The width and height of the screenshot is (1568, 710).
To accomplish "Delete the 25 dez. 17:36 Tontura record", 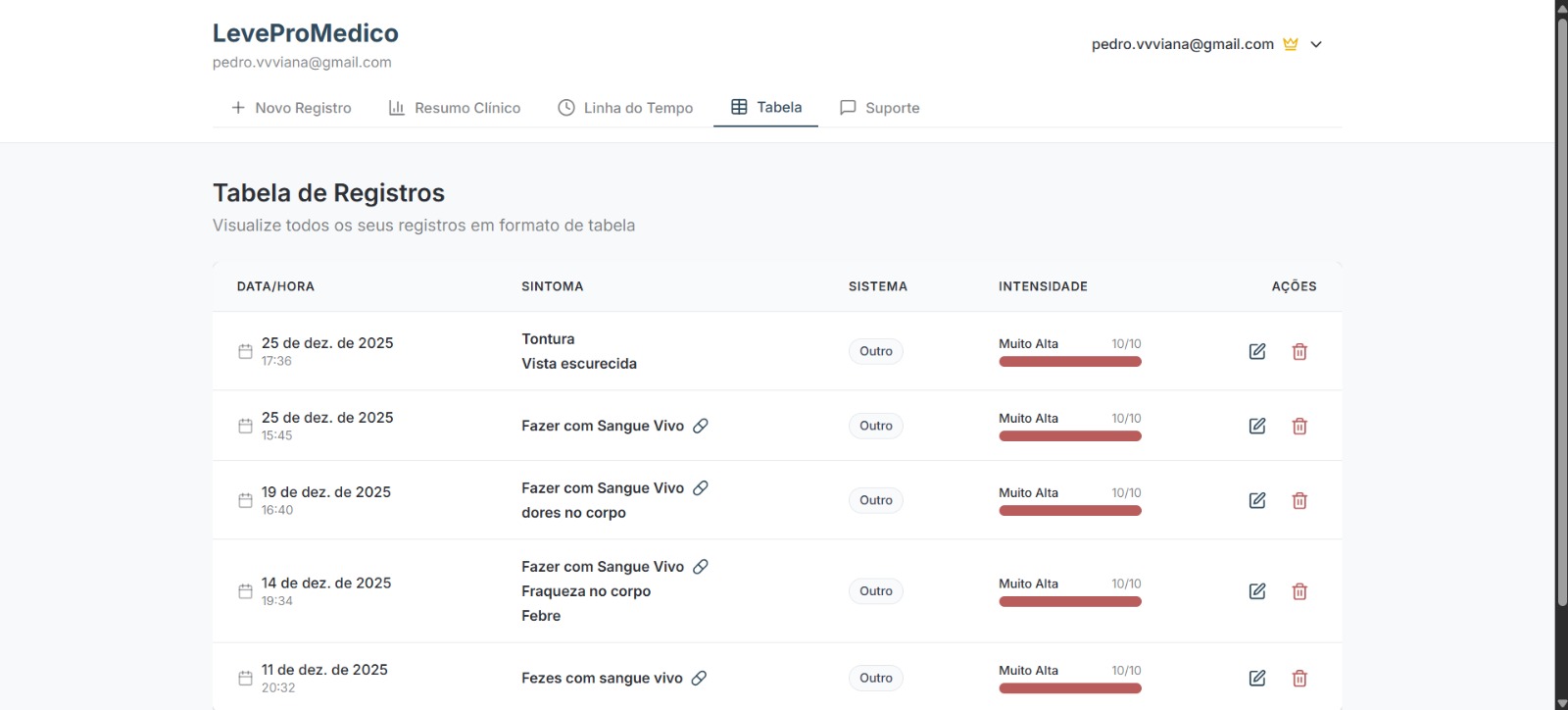I will [x=1299, y=351].
